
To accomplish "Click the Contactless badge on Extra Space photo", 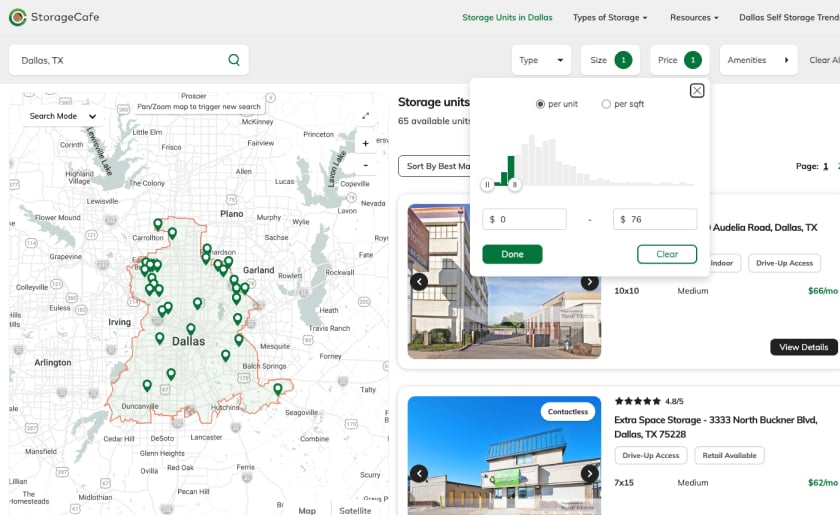I will point(568,412).
